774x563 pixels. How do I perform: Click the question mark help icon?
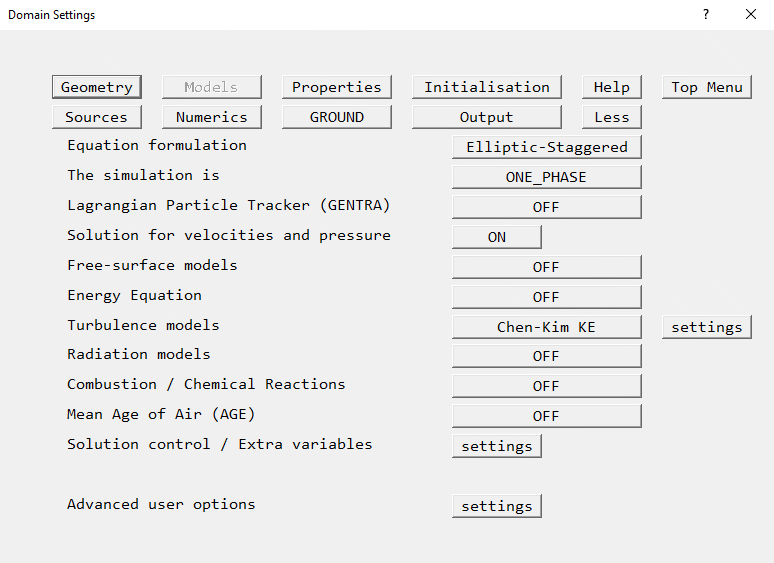pos(706,15)
